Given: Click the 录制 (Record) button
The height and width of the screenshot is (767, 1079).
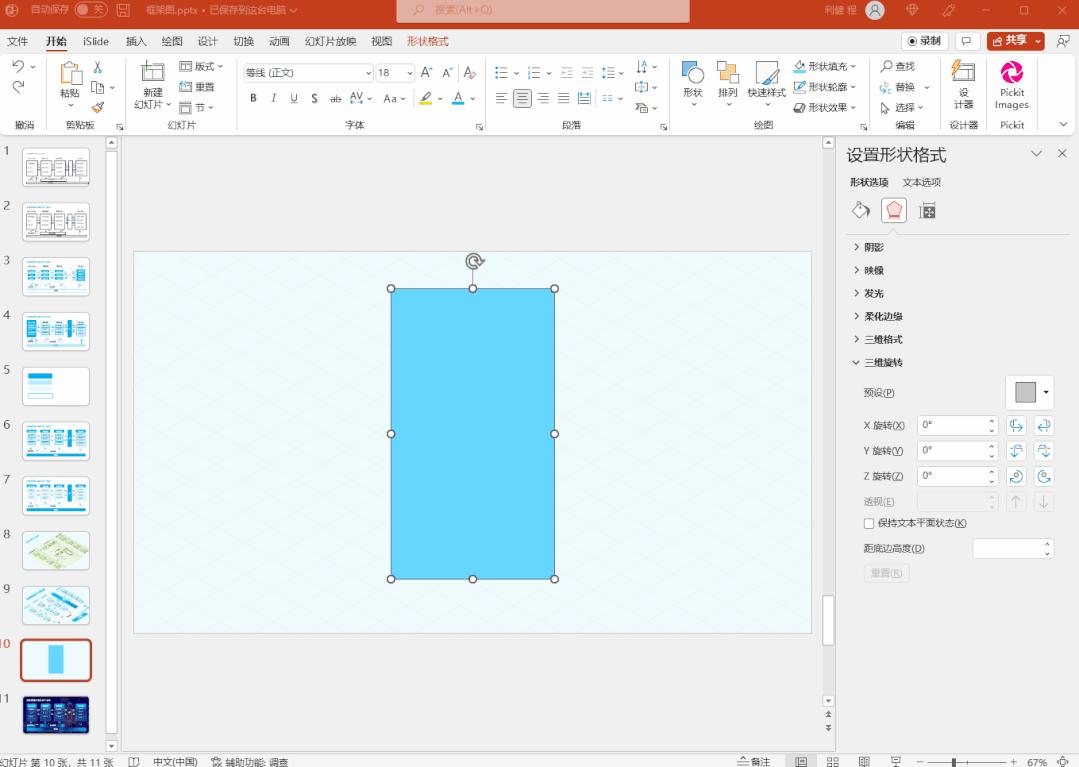Looking at the screenshot, I should 924,41.
